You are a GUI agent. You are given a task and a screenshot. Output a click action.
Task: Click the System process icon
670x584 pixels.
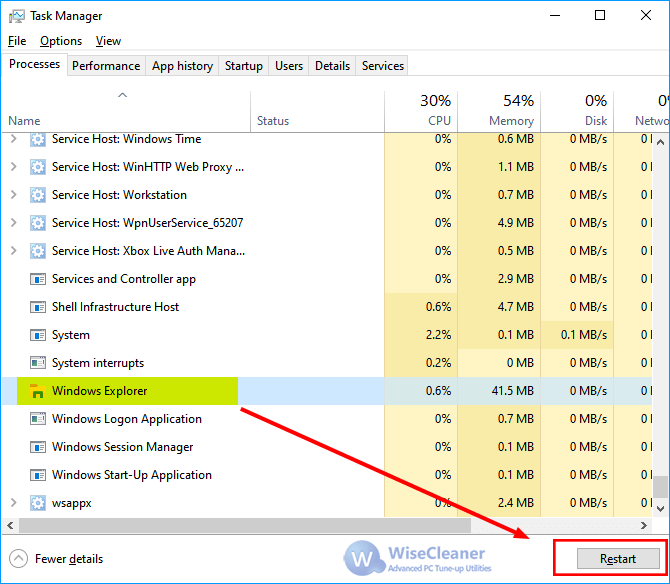[x=38, y=335]
